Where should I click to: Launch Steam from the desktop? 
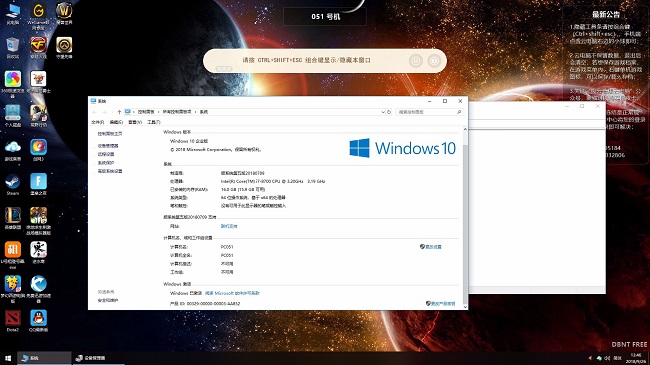pyautogui.click(x=13, y=185)
